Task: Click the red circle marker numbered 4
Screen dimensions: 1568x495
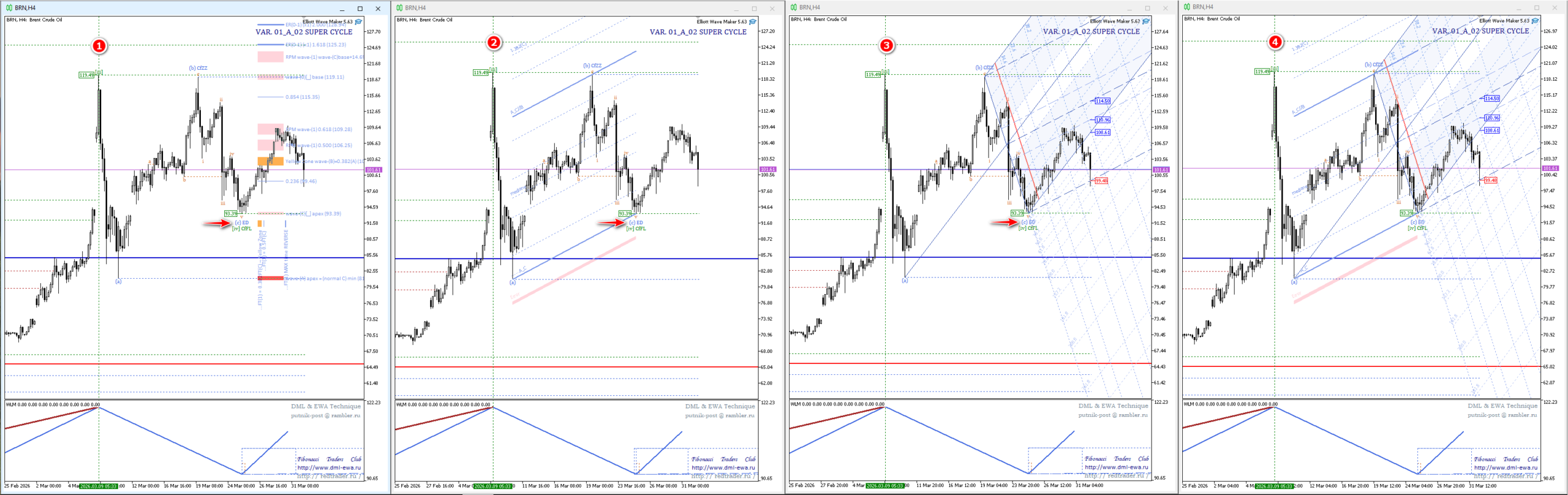Action: pos(1275,42)
